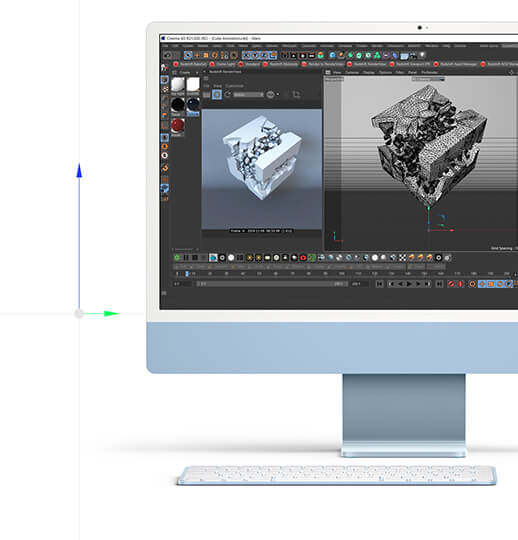Click the checkered pattern icon in bottom shelf
Viewport: 518px width, 540px height.
pyautogui.click(x=402, y=258)
